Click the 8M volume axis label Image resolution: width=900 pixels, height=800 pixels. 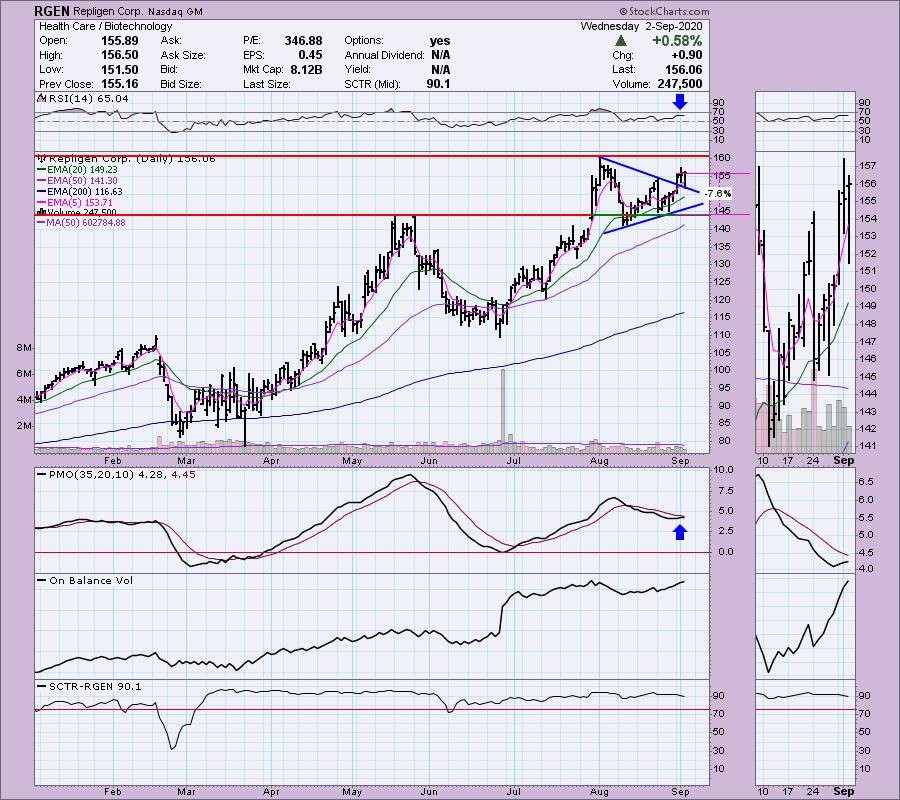point(24,348)
